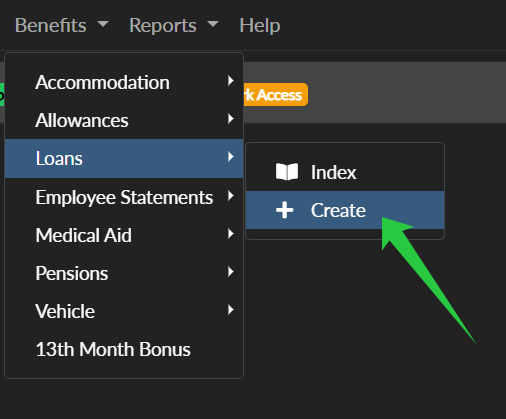Select Medical Aid menu entry
506x419 pixels.
tap(124, 235)
